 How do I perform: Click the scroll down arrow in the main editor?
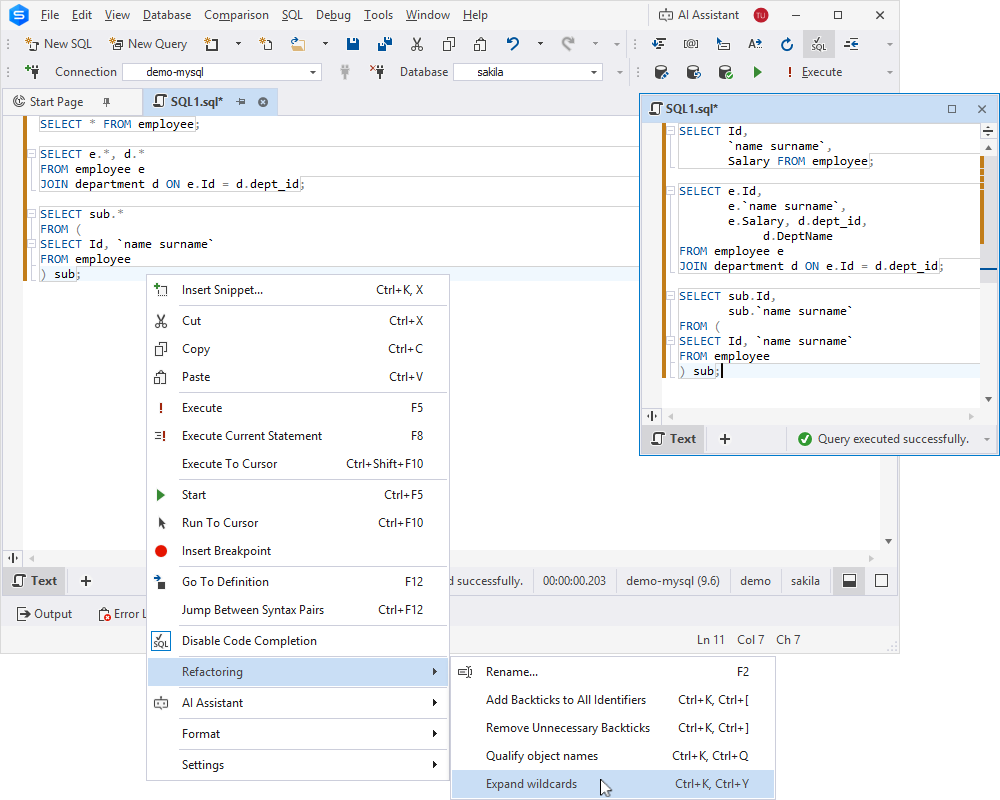888,541
